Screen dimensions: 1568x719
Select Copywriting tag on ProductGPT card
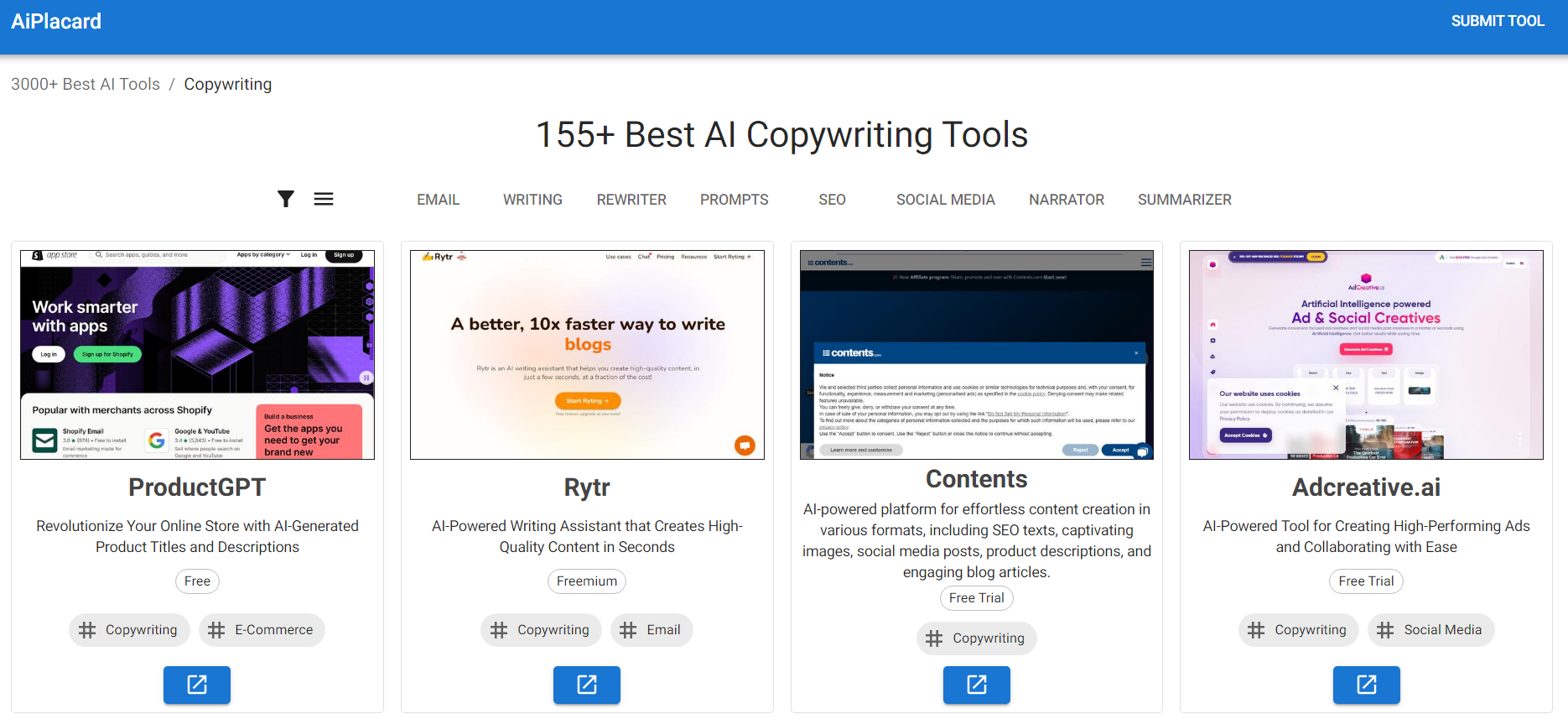click(x=129, y=630)
